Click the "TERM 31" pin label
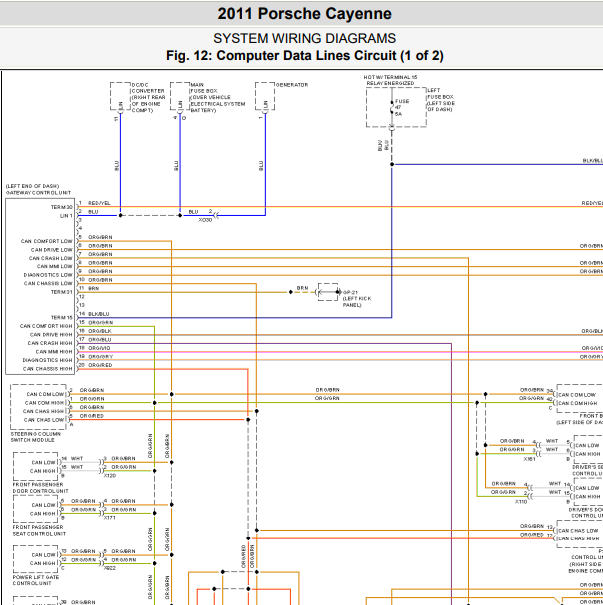Viewport: 603px width, 605px height. tap(62, 292)
